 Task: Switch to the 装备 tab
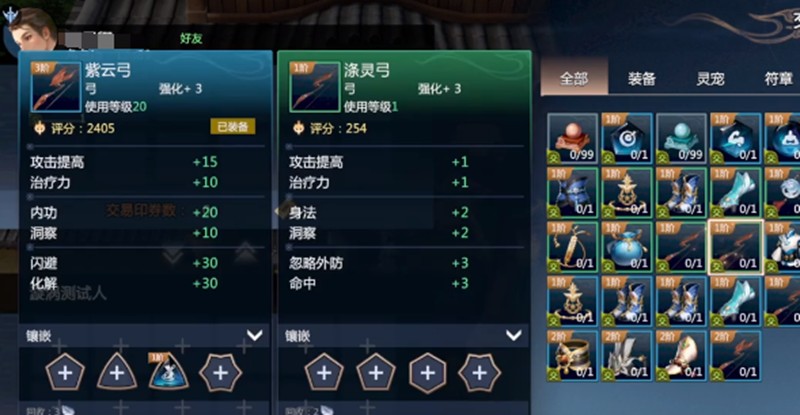coord(641,79)
